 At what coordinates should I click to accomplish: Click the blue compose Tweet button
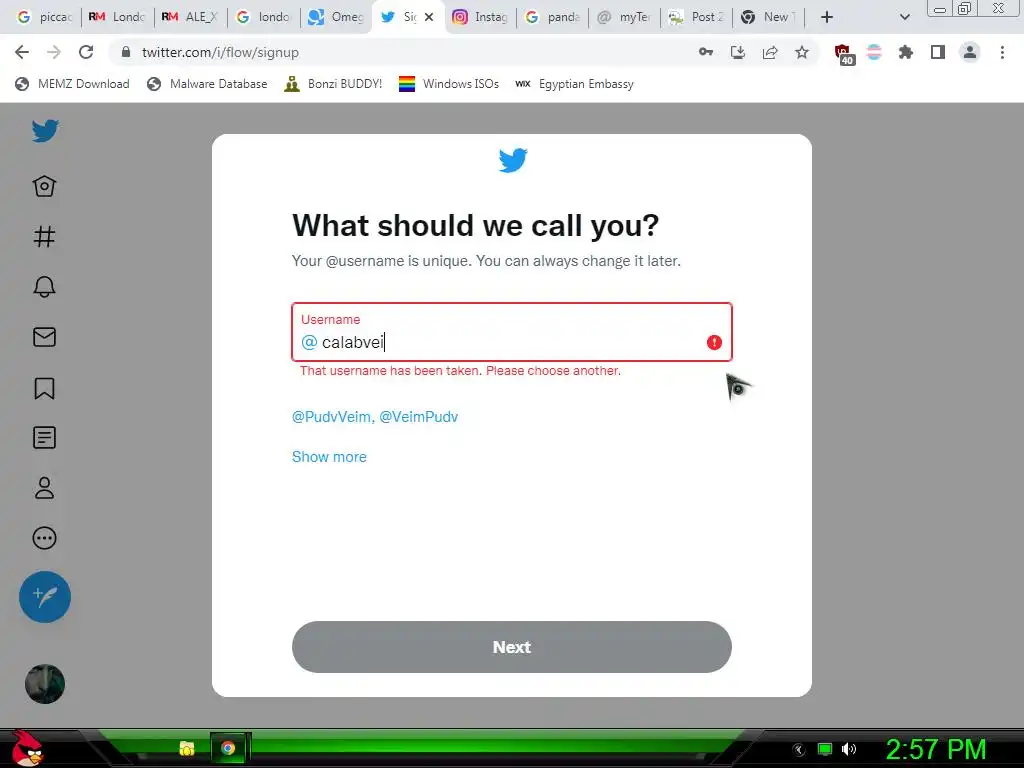click(45, 596)
